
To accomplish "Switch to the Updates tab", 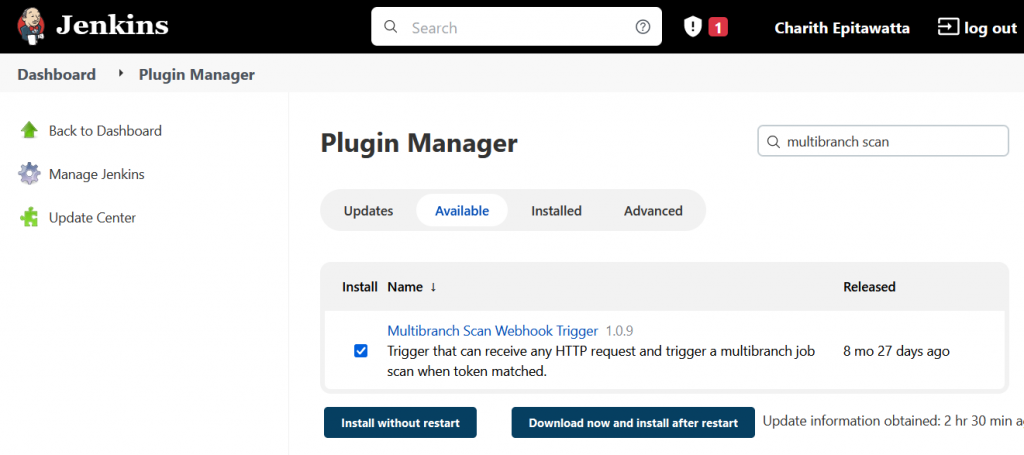I will [x=368, y=210].
